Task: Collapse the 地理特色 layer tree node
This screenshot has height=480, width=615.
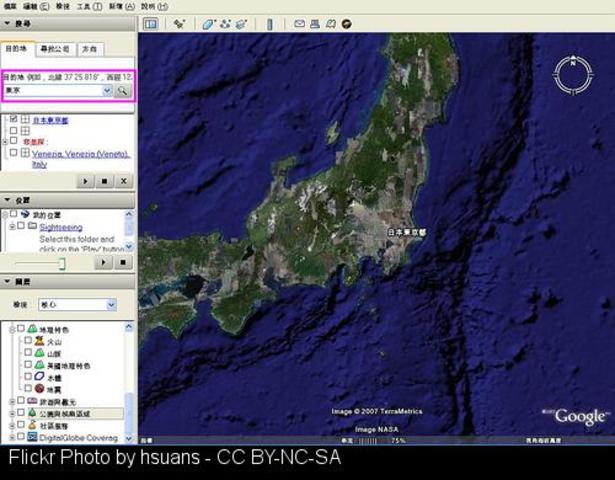Action: tap(12, 329)
